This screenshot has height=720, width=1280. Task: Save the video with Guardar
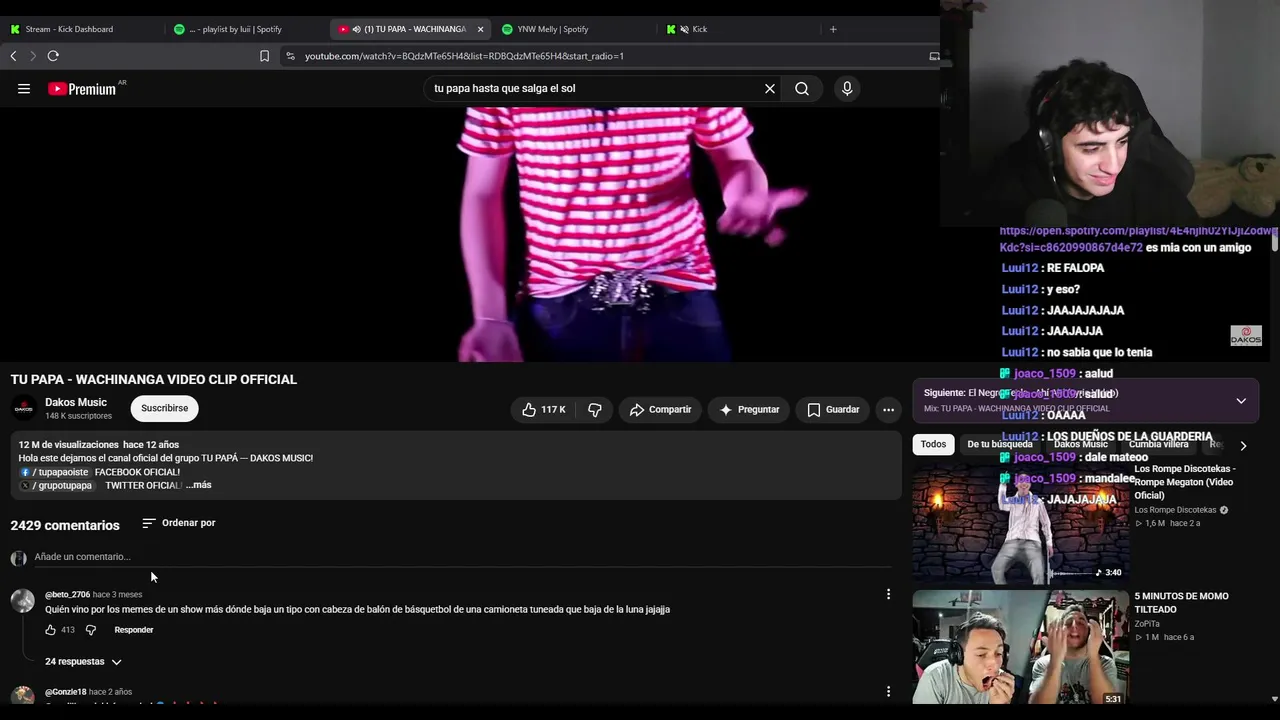tap(833, 409)
